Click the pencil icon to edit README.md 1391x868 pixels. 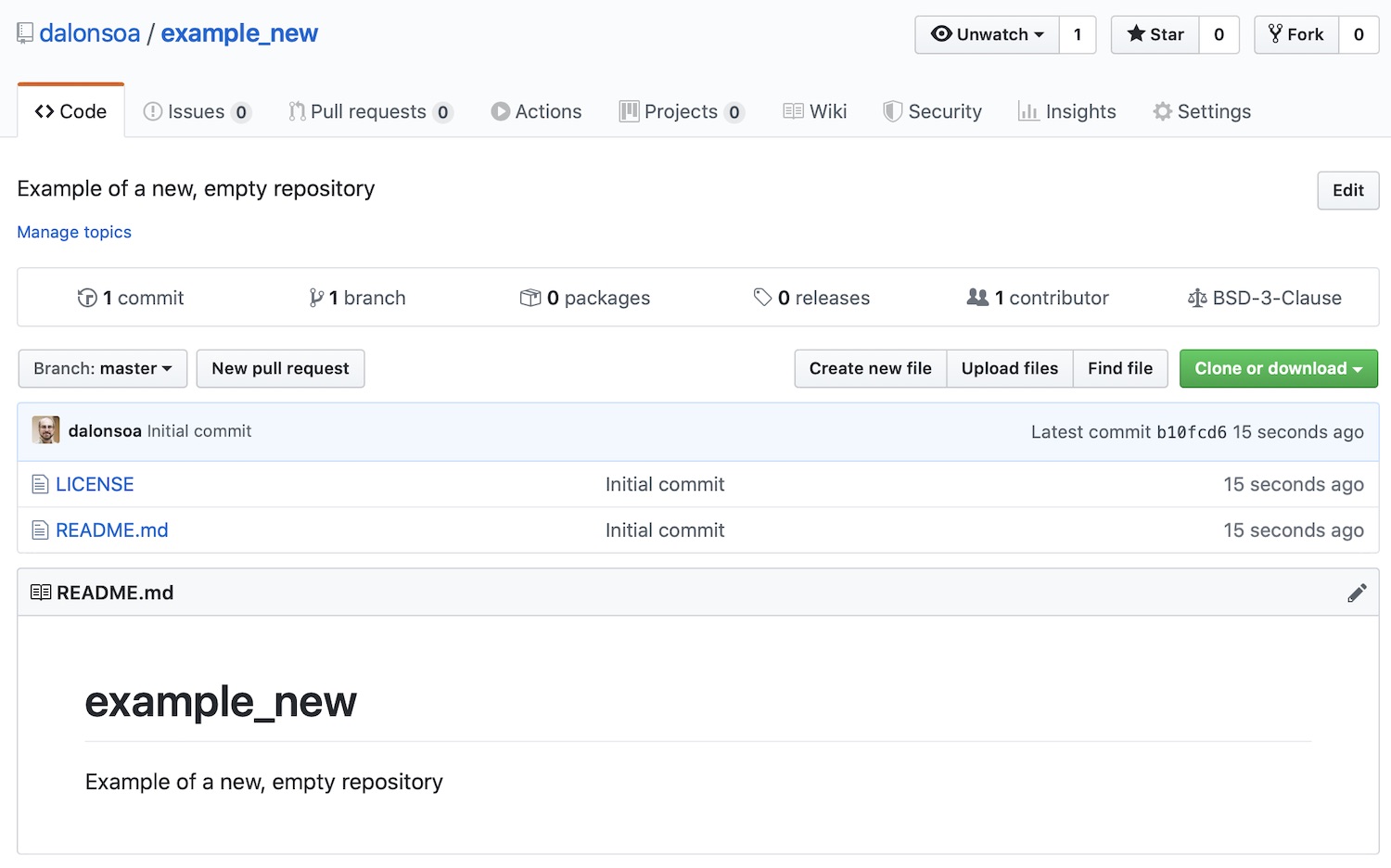[x=1357, y=594]
